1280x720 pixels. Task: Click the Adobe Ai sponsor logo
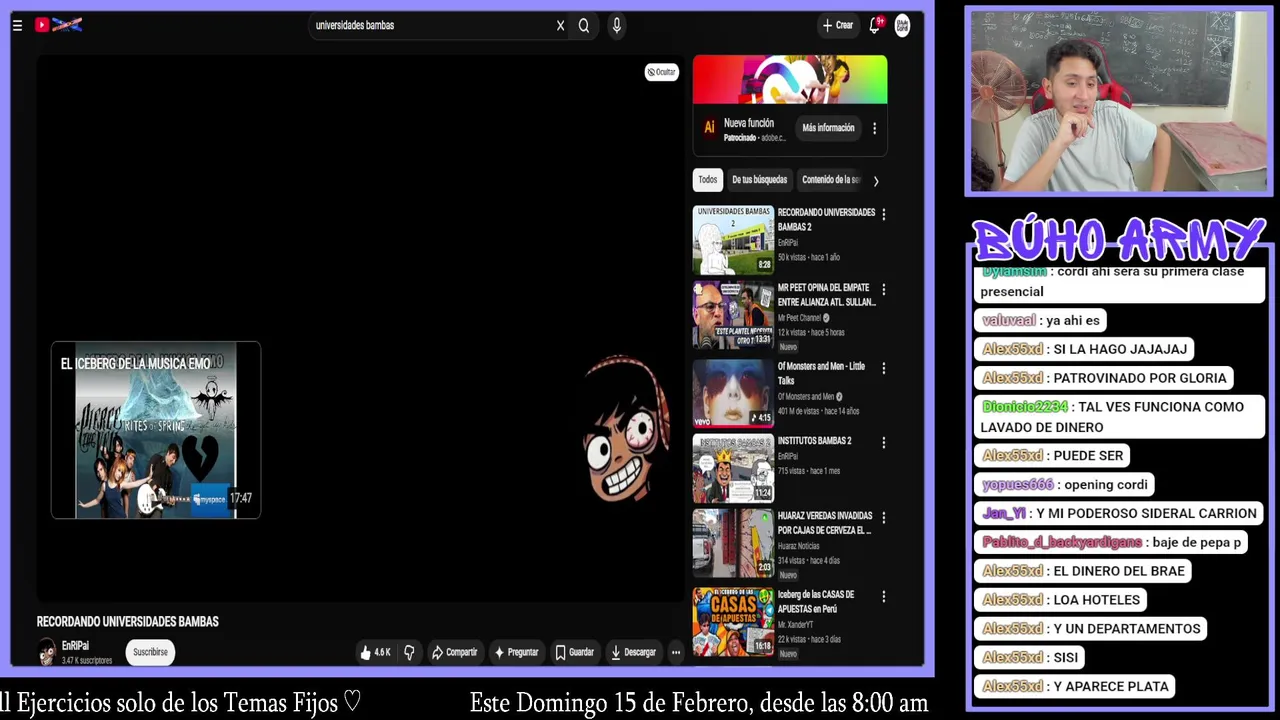[x=709, y=128]
